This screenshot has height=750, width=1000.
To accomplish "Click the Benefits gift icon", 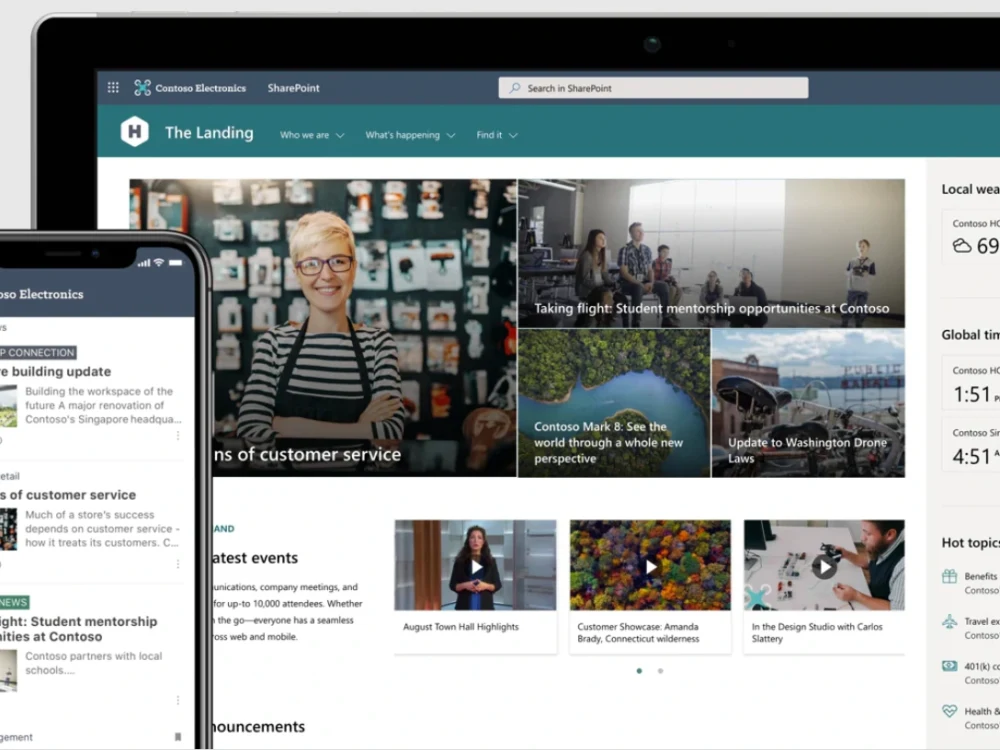I will point(950,576).
